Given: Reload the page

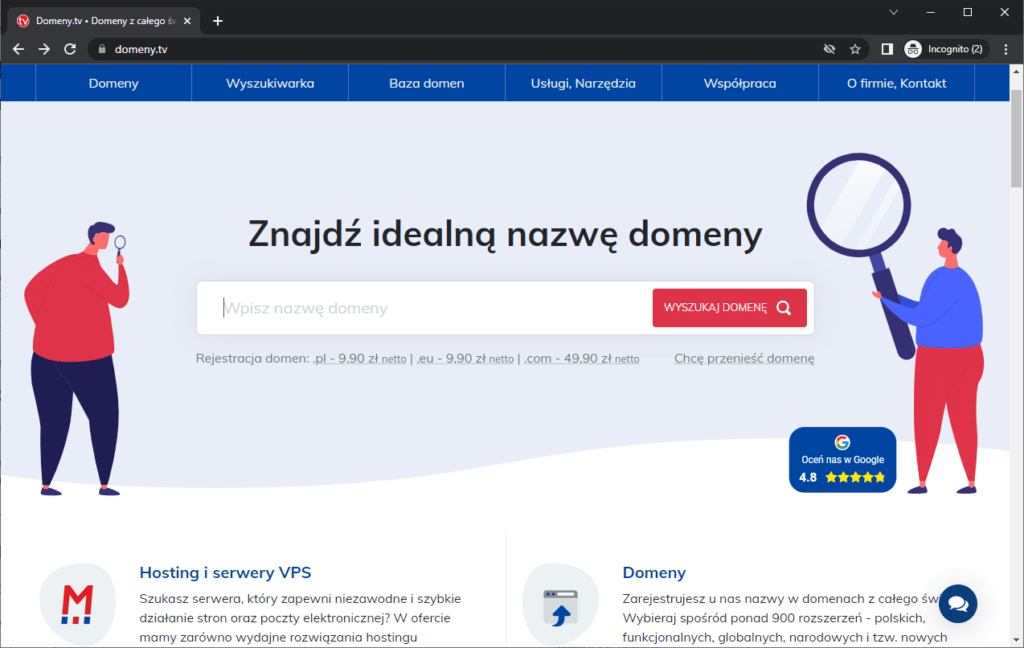Looking at the screenshot, I should point(70,48).
